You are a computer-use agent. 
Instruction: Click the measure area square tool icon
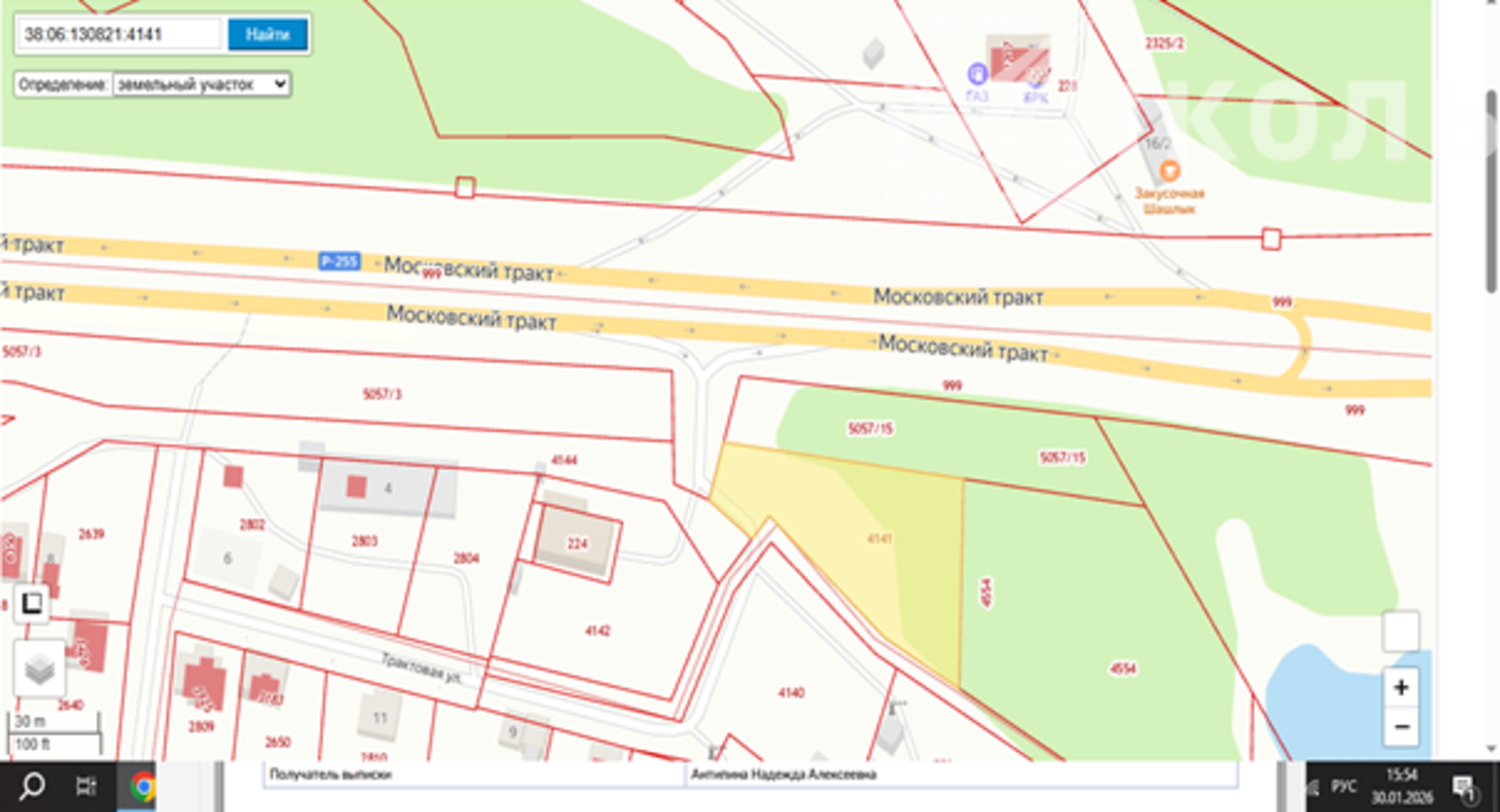tap(31, 604)
